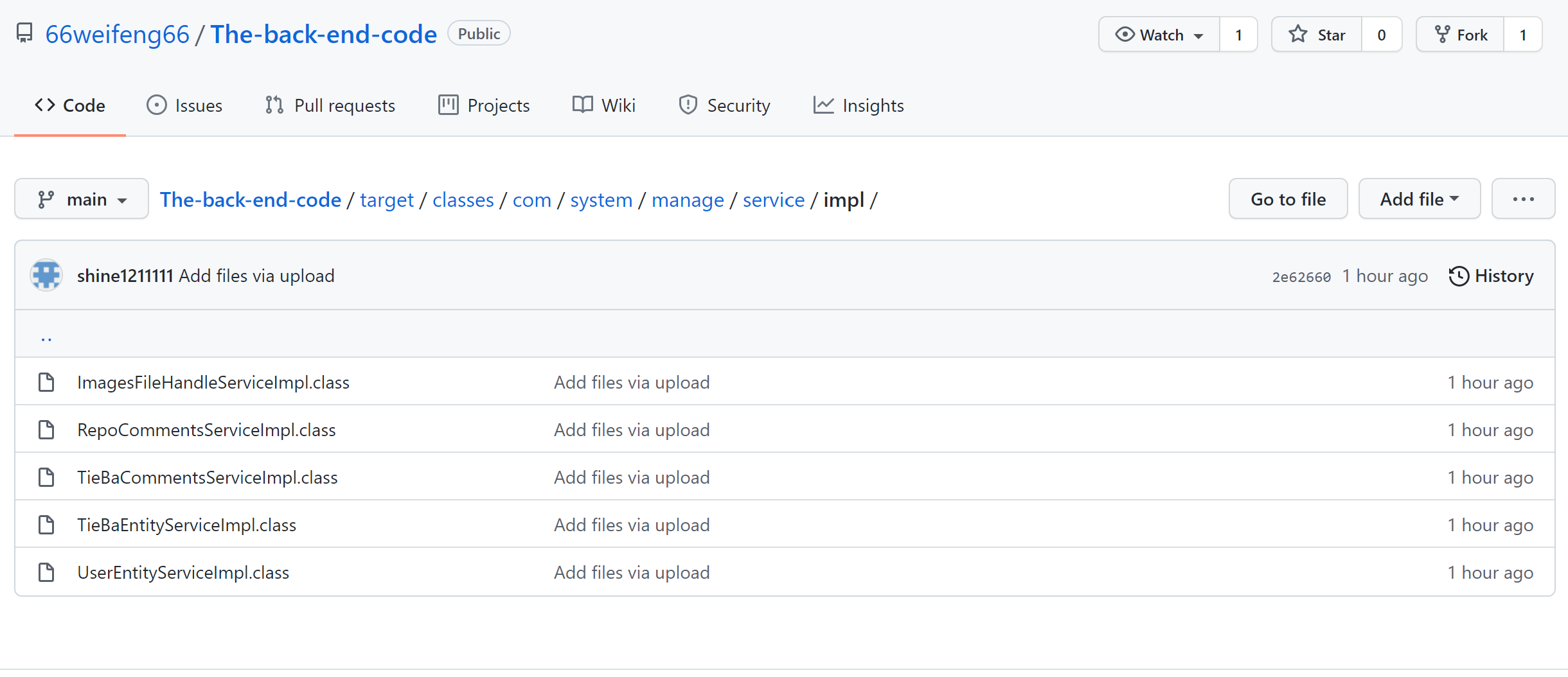Click the repository book icon beside 66weifeng66

[x=24, y=33]
